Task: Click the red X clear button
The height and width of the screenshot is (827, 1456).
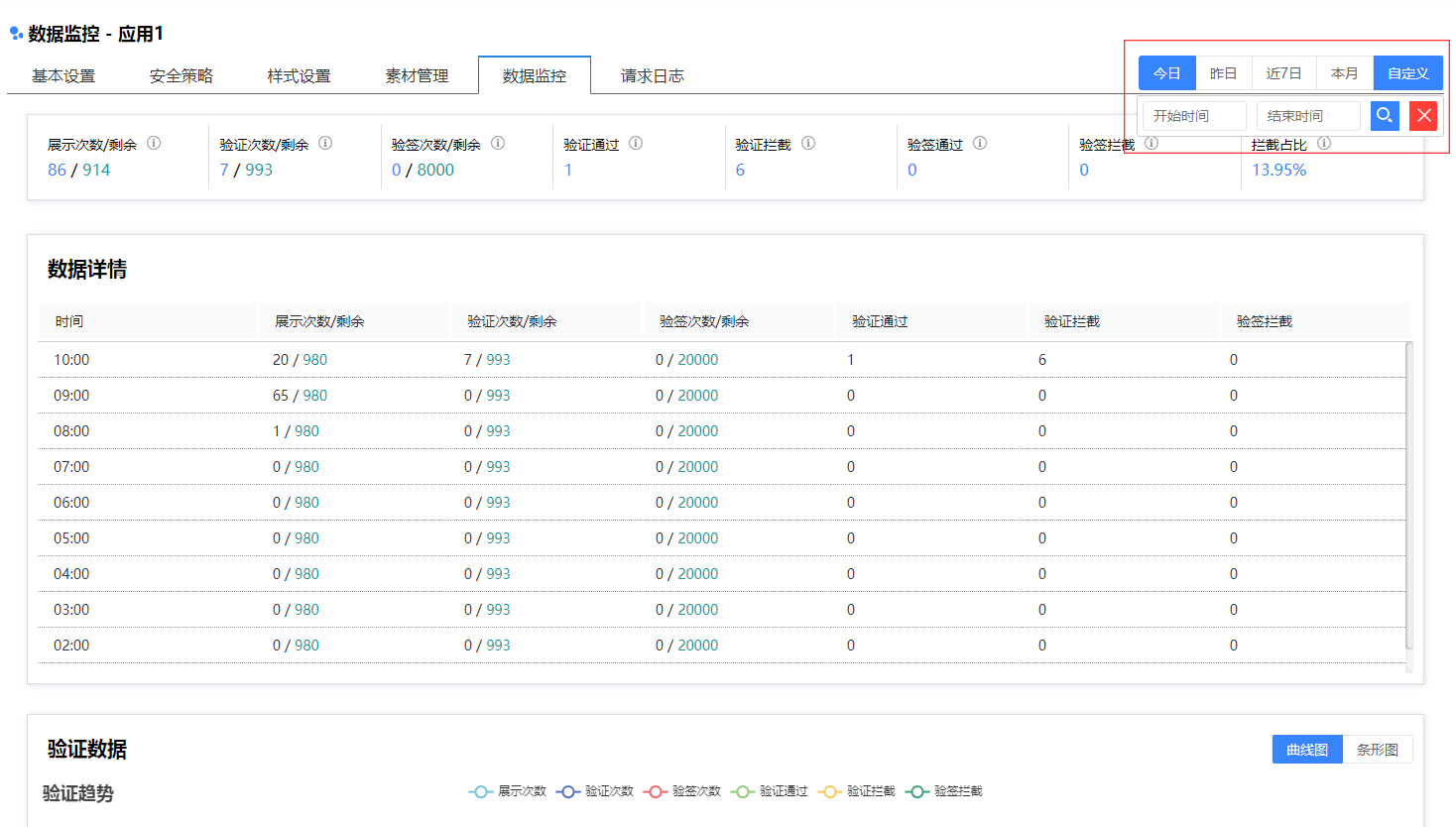Action: 1424,116
